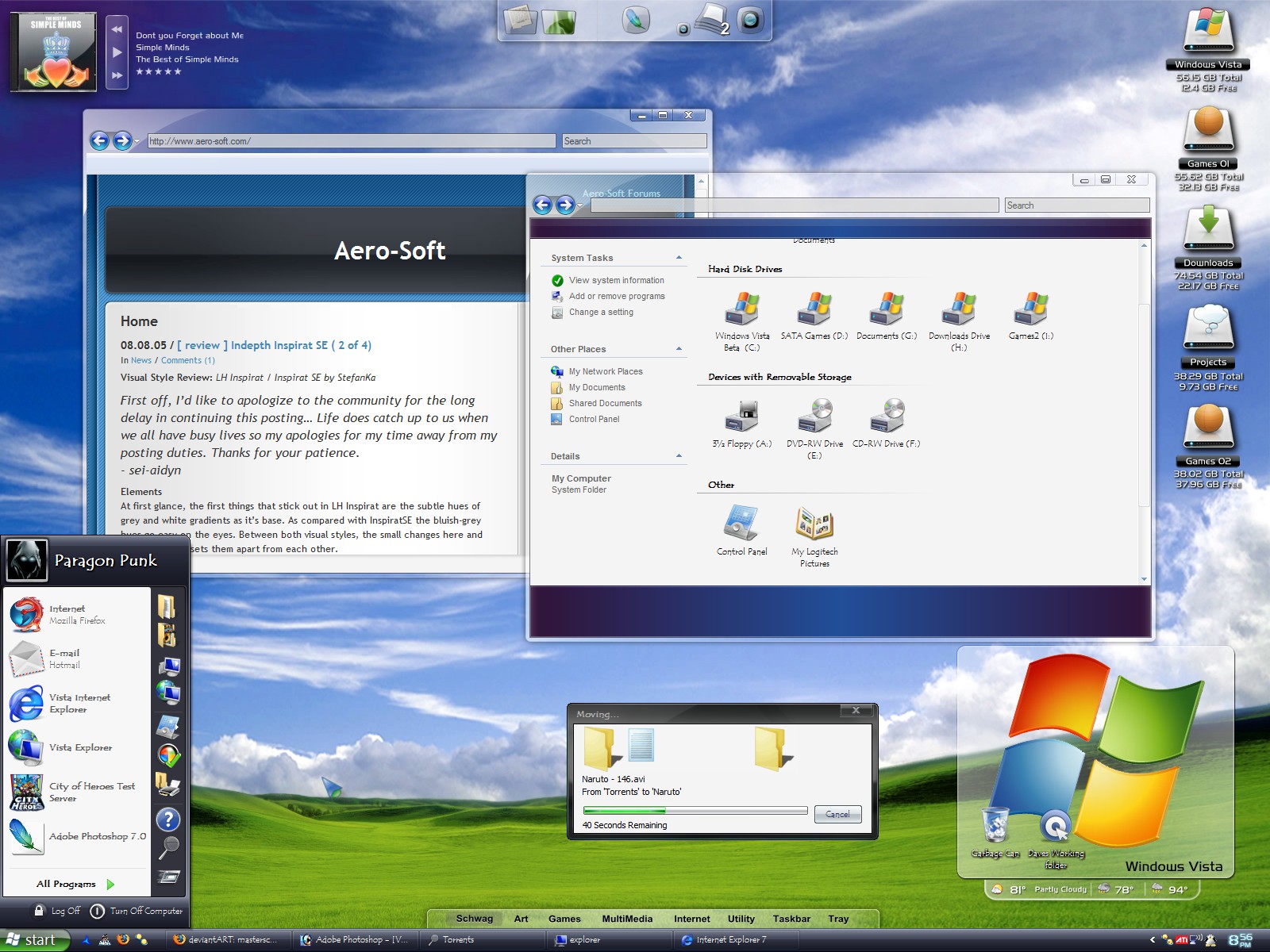Launch Vista Explorer from the start menu
Viewport: 1270px width, 952px height.
coord(77,747)
